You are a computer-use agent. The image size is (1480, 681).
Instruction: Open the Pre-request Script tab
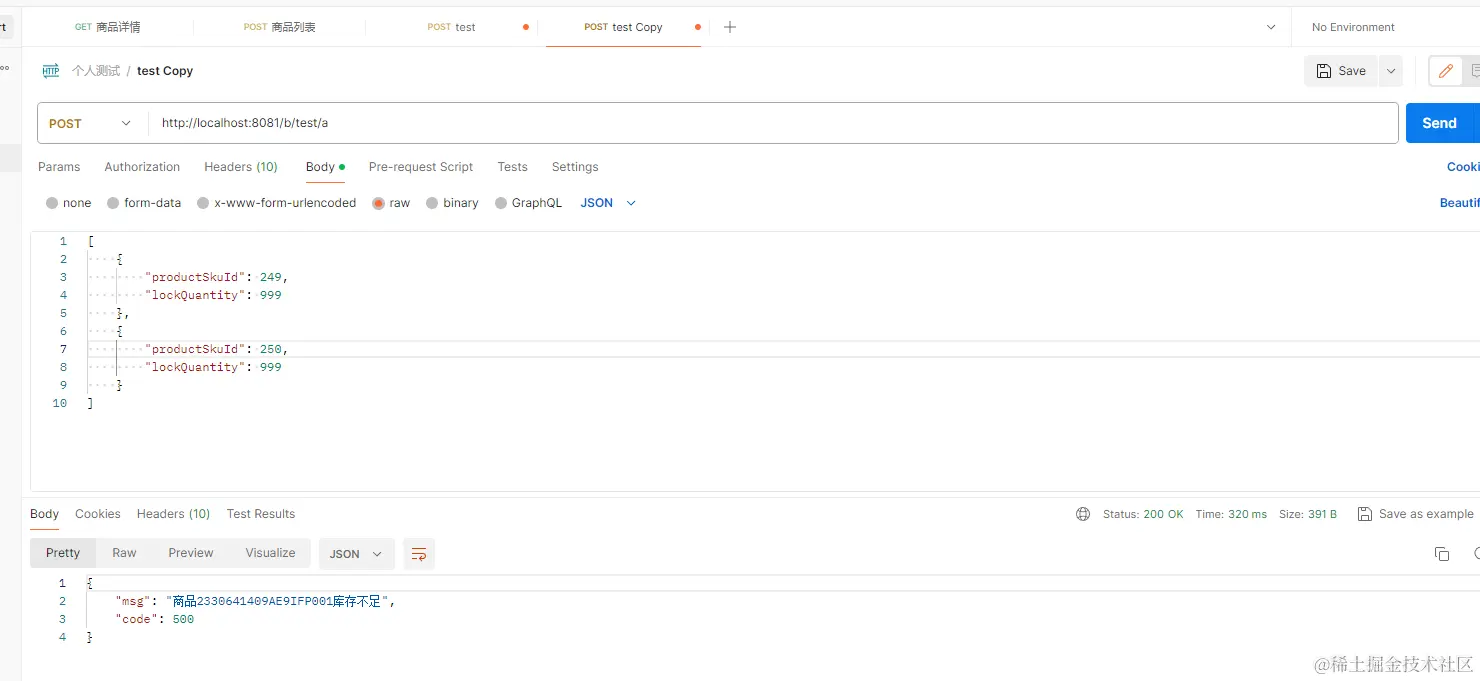(421, 167)
